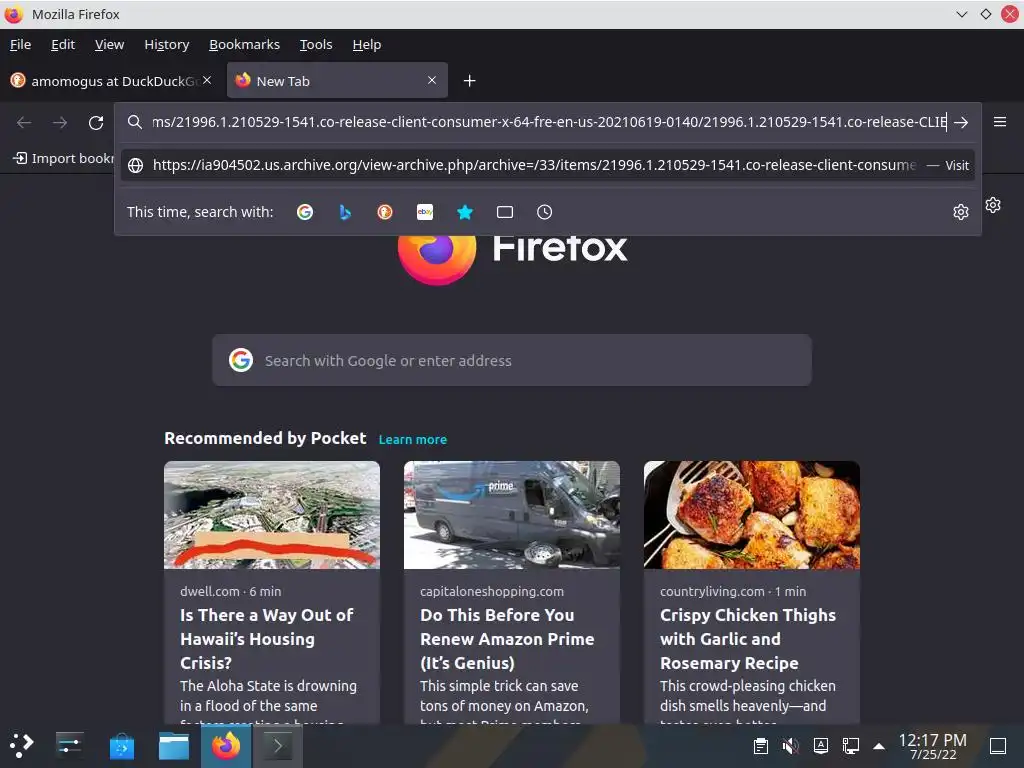Expand hidden system tray icons
The image size is (1024, 768).
coord(880,746)
